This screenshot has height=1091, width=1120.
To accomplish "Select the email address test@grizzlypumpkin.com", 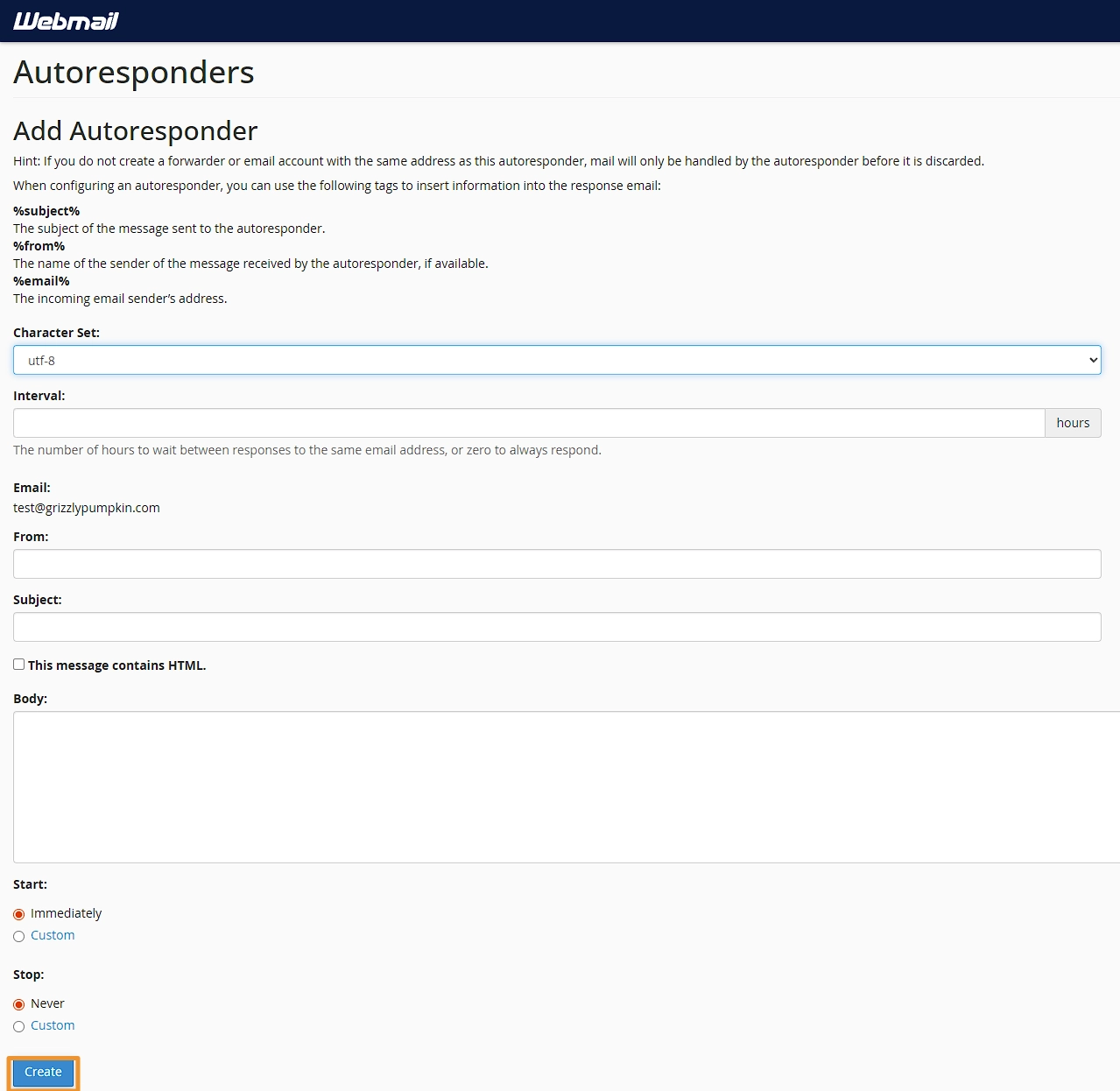I will click(86, 508).
